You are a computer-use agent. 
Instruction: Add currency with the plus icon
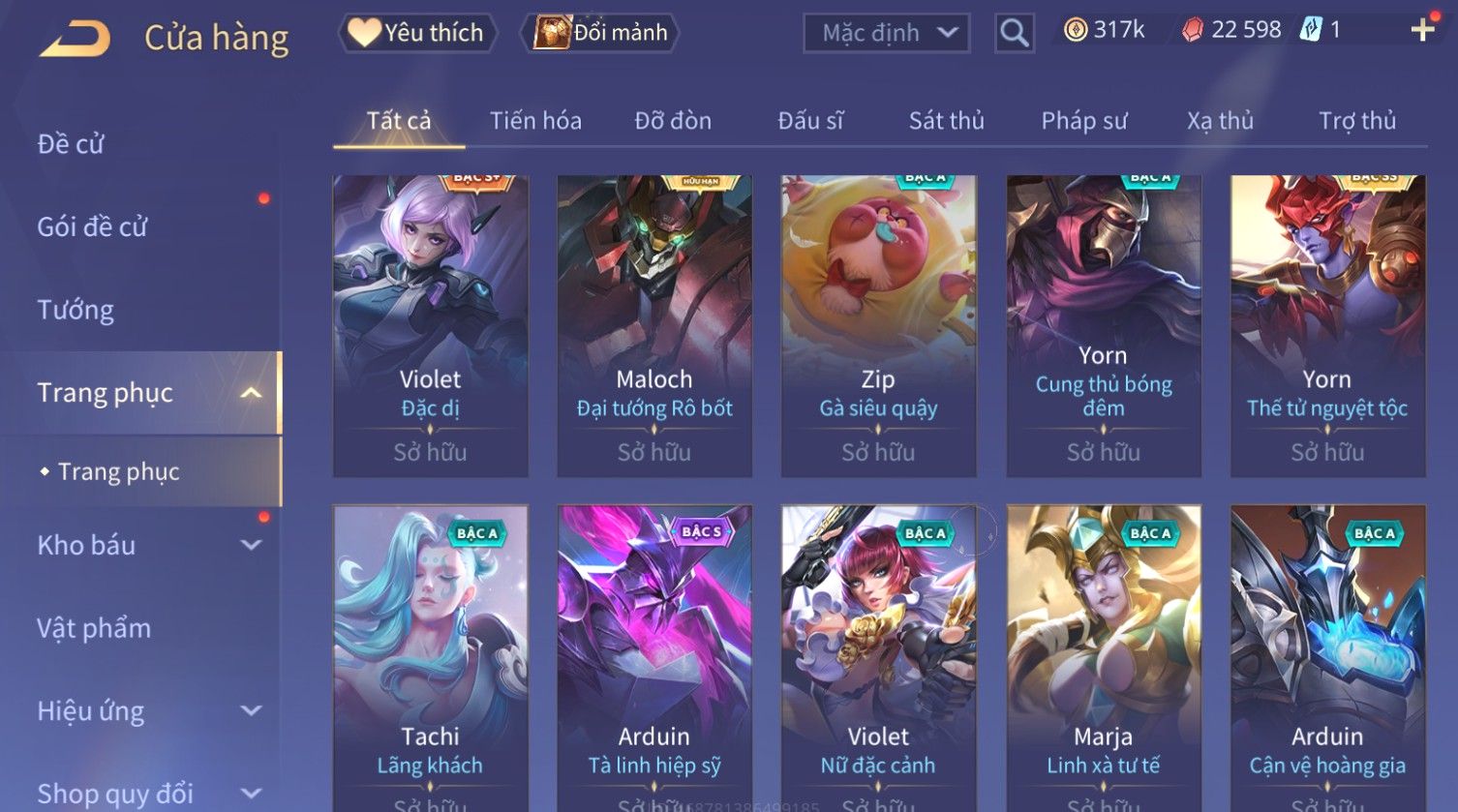[x=1422, y=30]
